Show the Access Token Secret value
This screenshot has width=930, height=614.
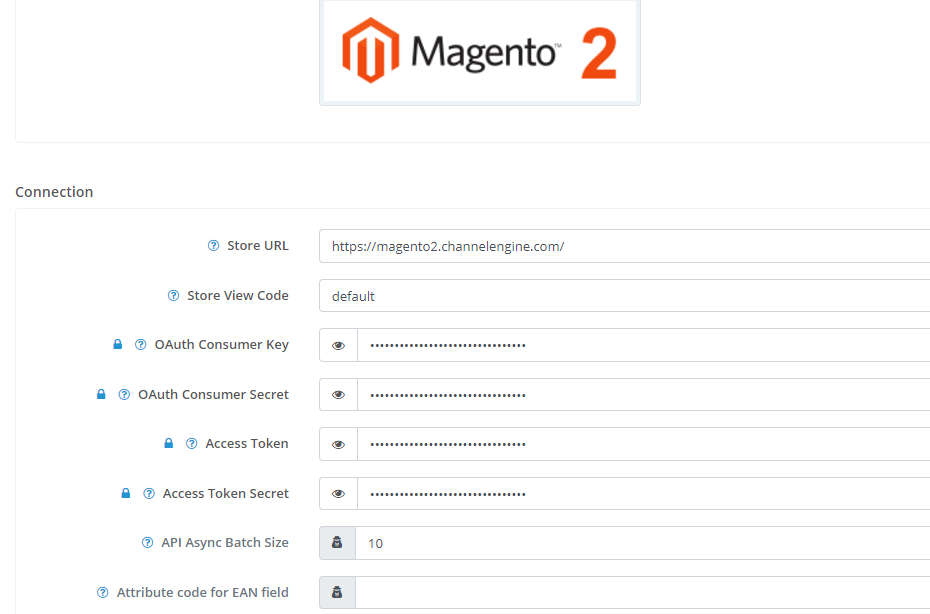tap(337, 492)
